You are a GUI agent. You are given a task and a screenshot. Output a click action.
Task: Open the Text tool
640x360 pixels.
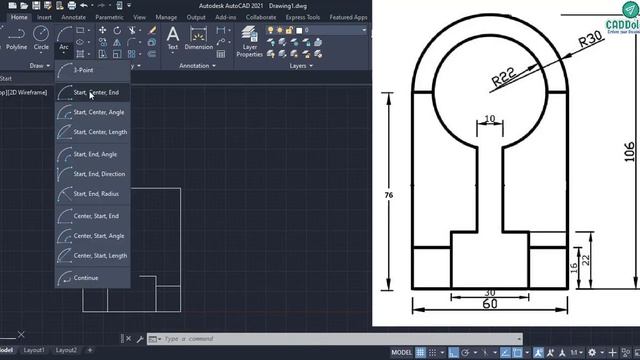click(173, 38)
